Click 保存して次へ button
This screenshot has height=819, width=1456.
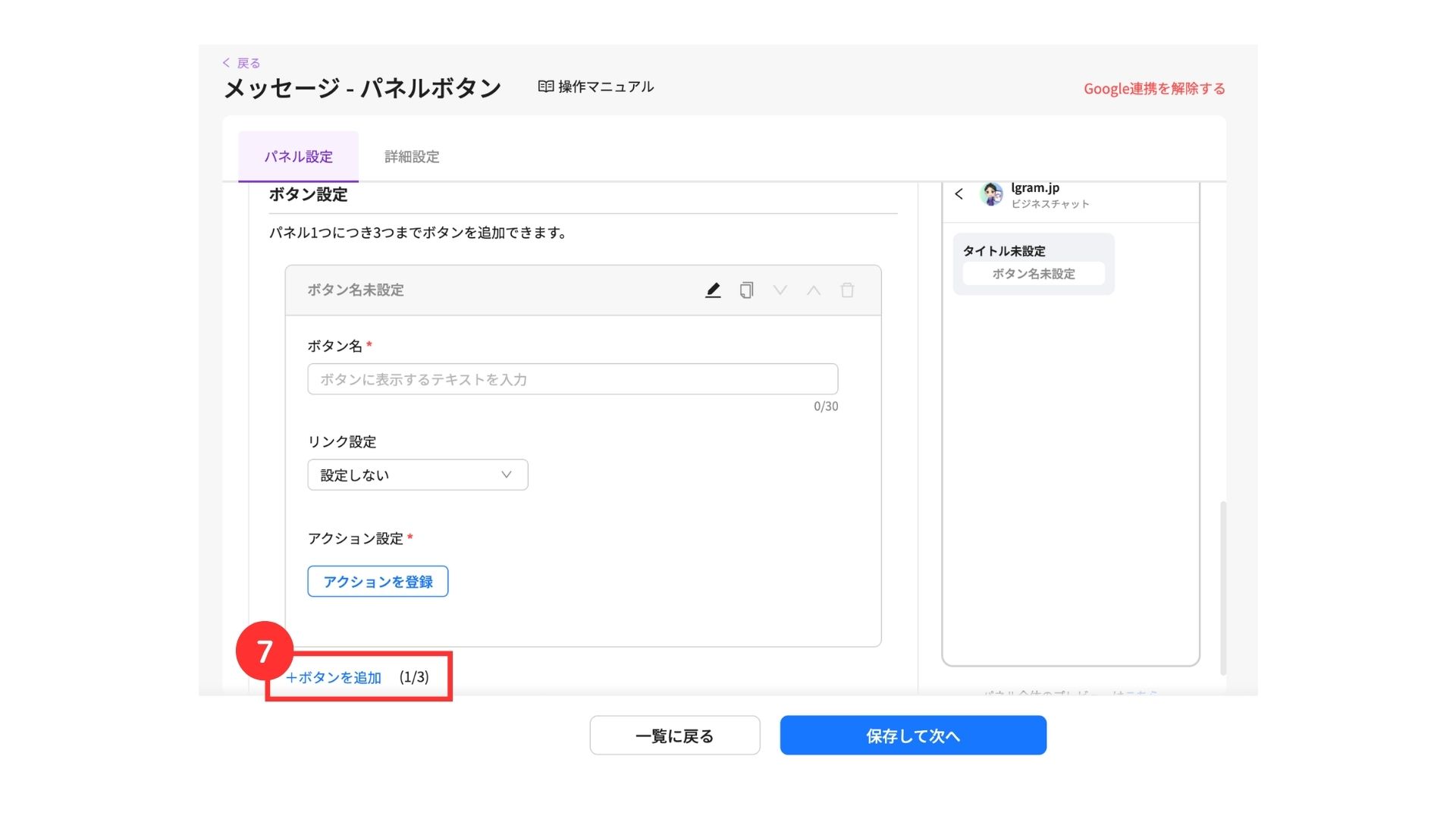913,736
